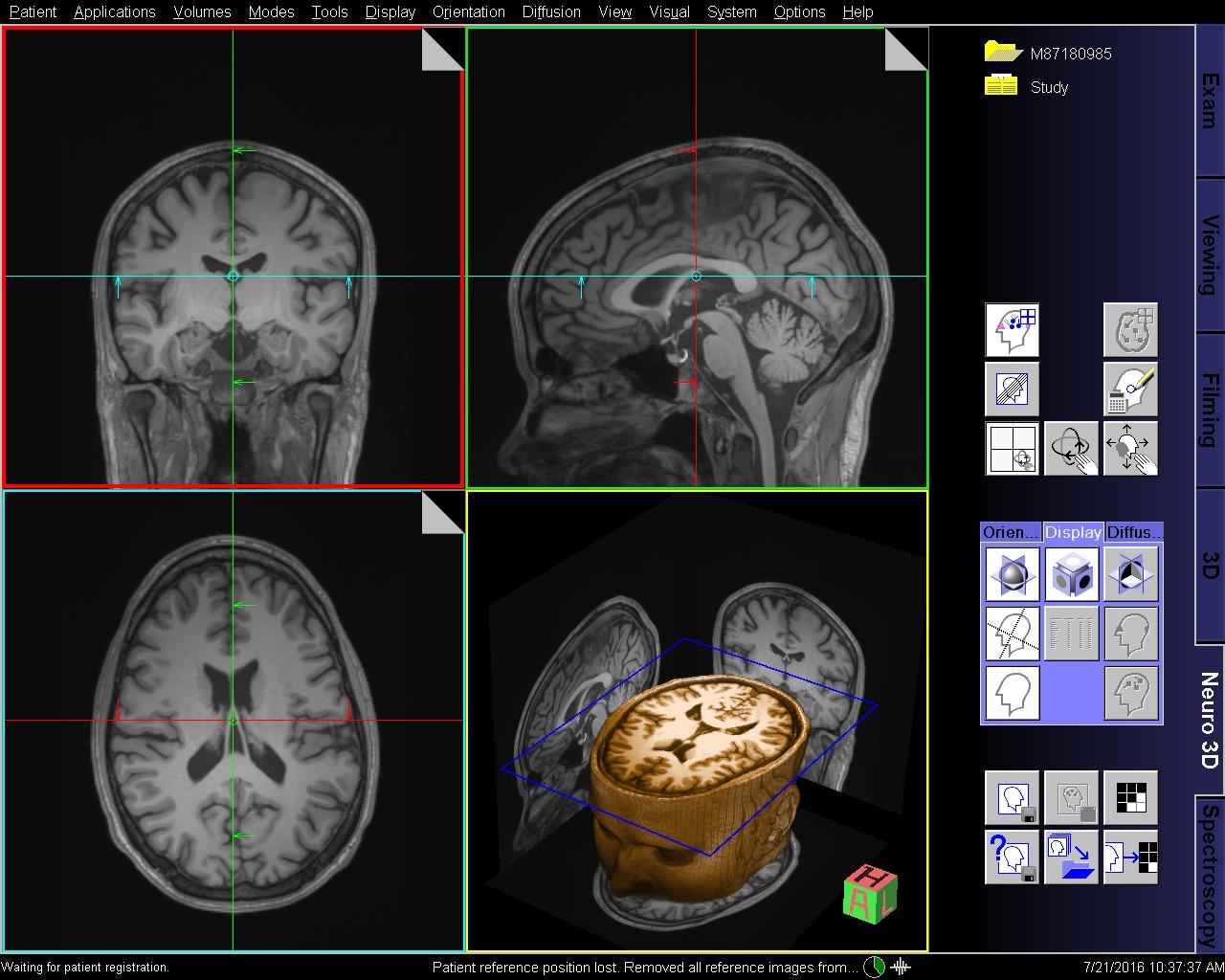Open the System menu

[x=731, y=11]
